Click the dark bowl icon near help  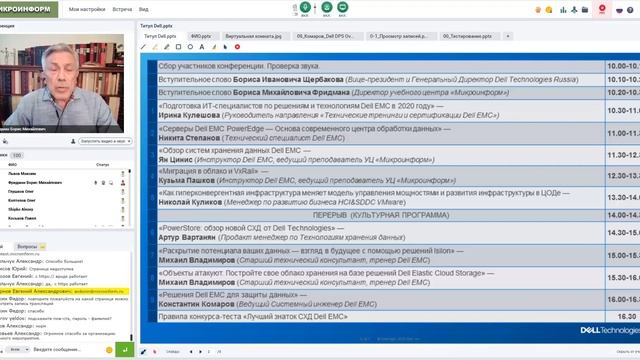tap(619, 10)
